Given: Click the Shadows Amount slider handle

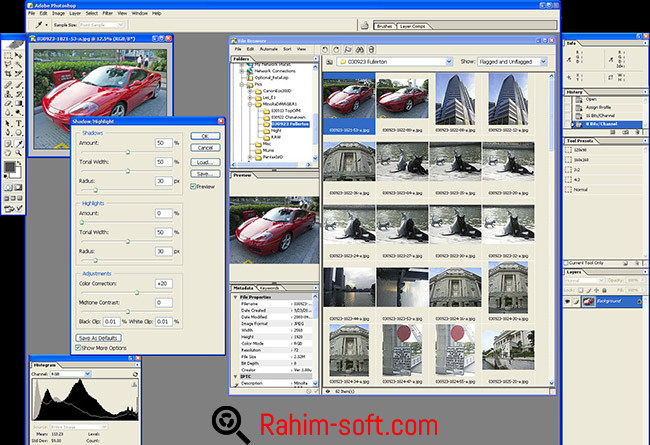Looking at the screenshot, I should click(x=126, y=153).
